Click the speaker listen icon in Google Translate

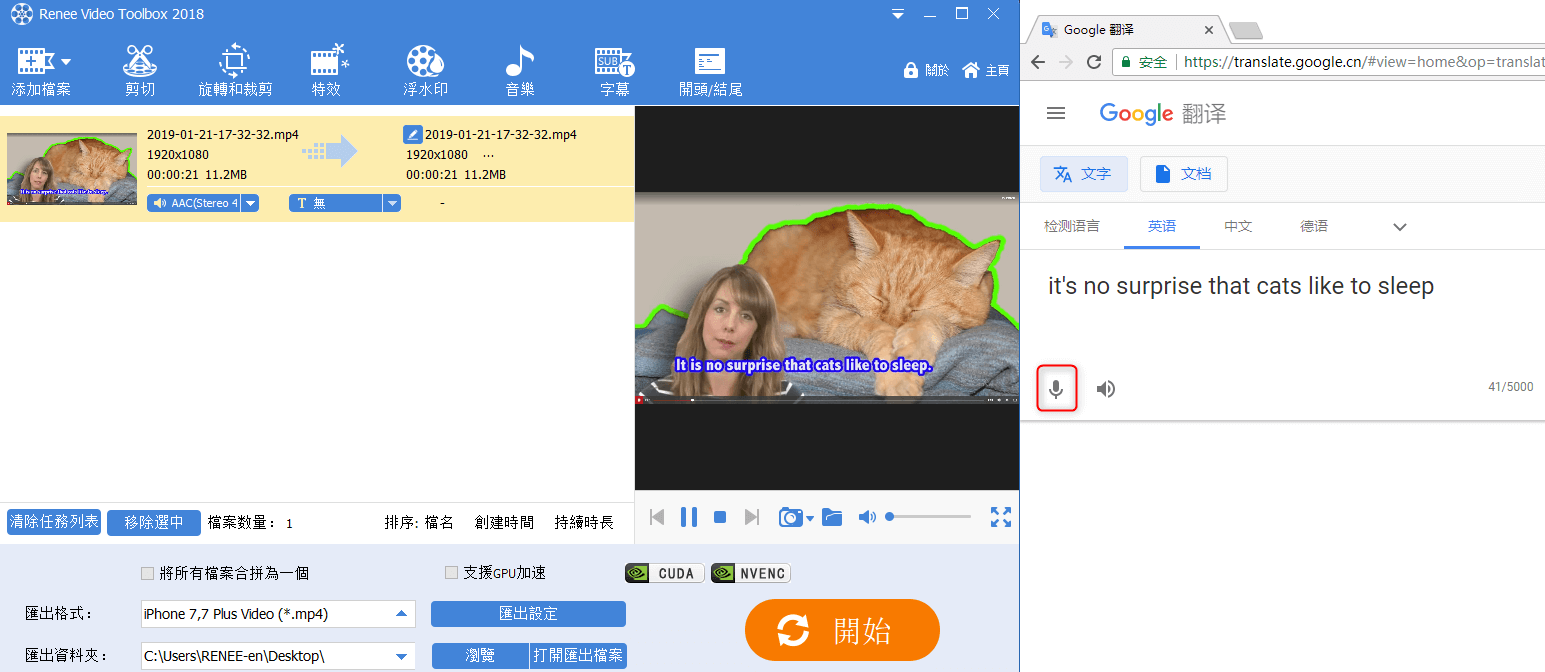[1105, 389]
